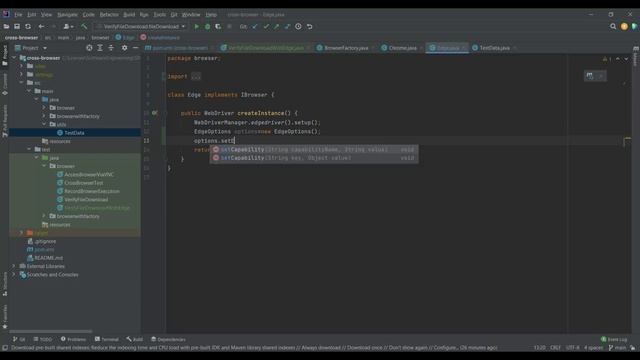Screen dimensions: 640x360
Task: Click the implements gutter icon beside createInstance
Action: click(155, 113)
